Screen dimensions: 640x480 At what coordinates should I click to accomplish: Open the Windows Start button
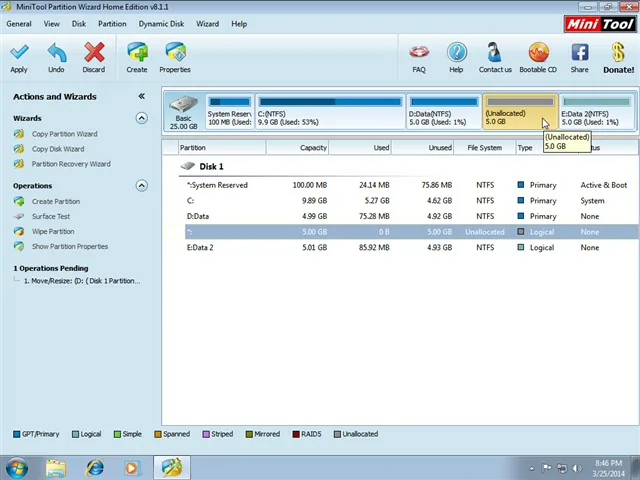click(x=17, y=467)
